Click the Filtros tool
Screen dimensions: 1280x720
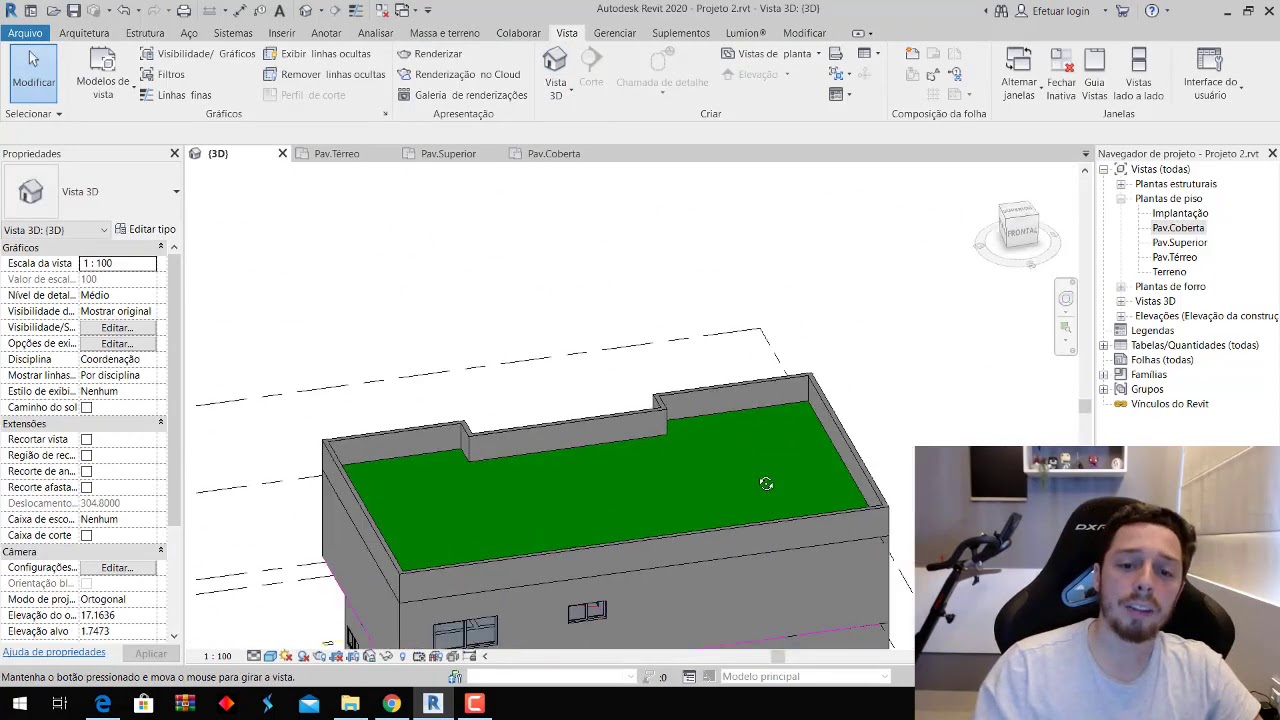[x=163, y=74]
